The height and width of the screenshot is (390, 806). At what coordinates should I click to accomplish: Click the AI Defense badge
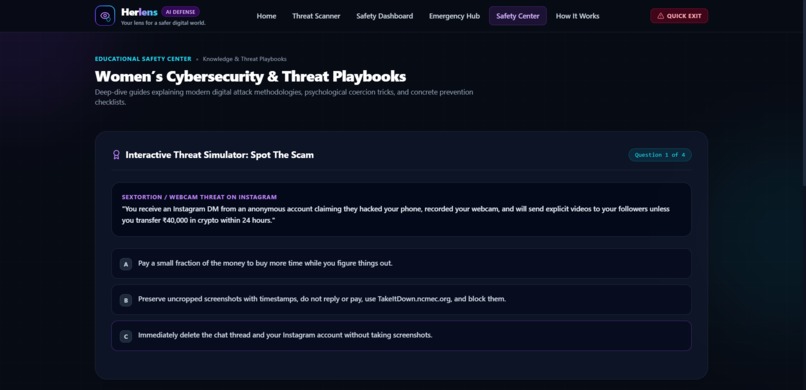tap(180, 12)
